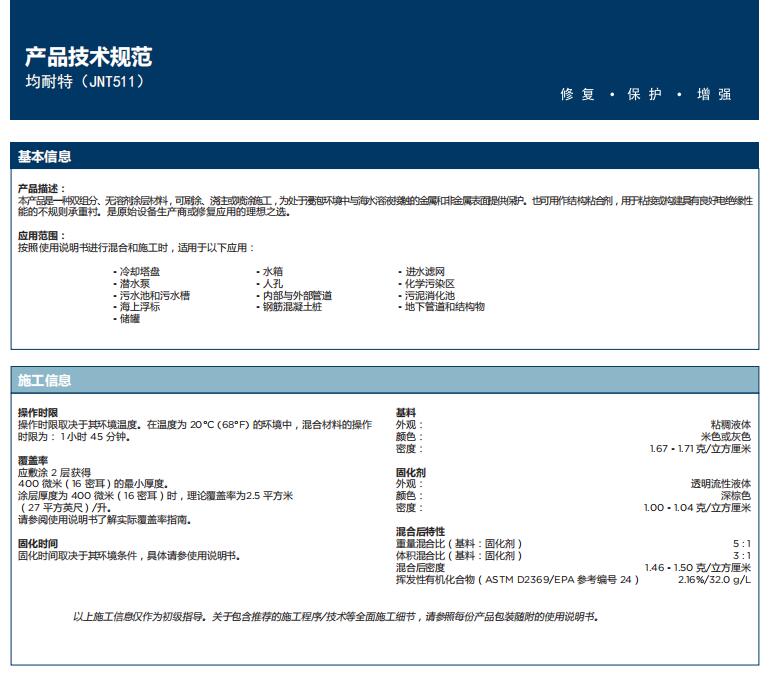771x677 pixels.
Task: Click the value 2.16%/32.0 g/L
Action: tap(714, 579)
